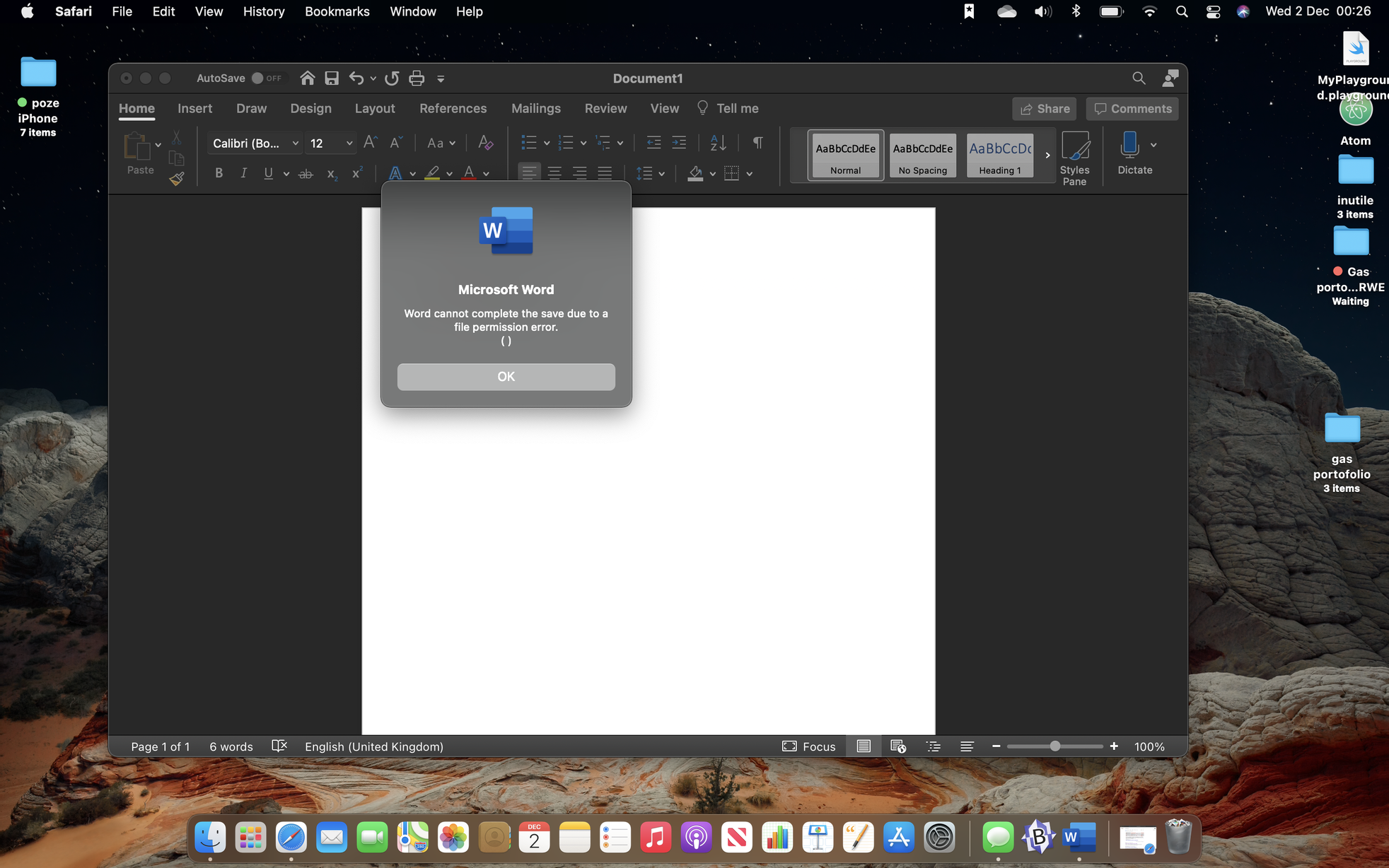Click the Format Painter brush icon
The width and height of the screenshot is (1389, 868).
click(176, 179)
